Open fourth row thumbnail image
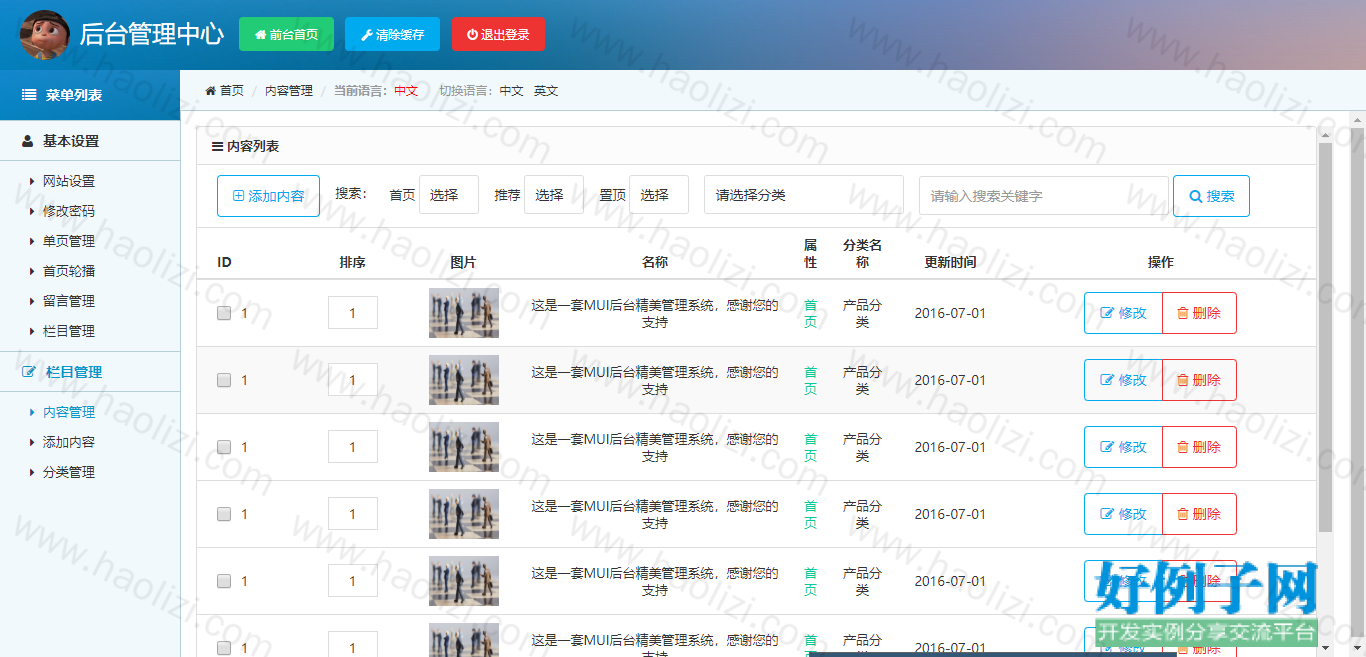 click(464, 514)
